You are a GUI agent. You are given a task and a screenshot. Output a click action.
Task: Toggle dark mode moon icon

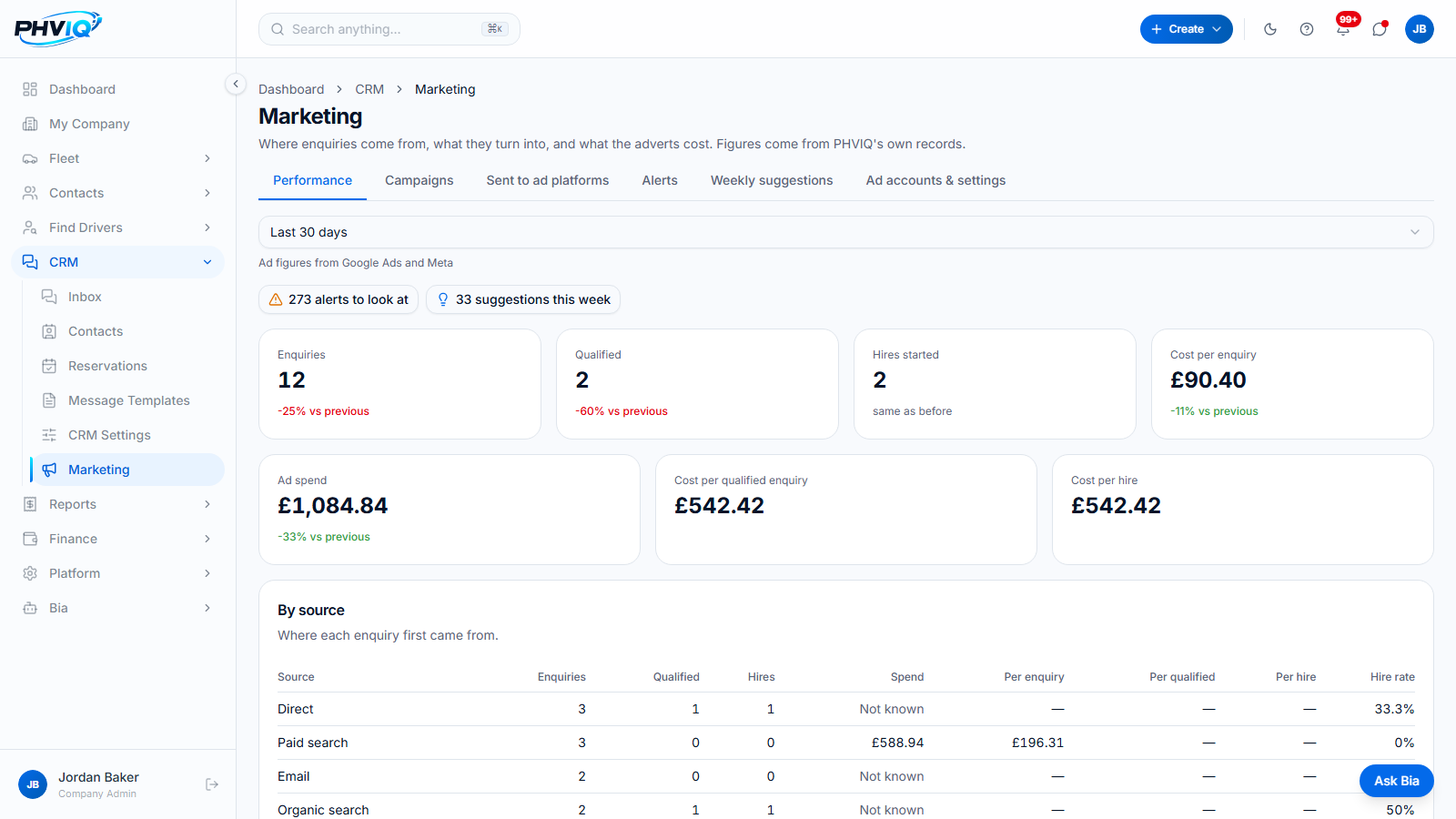tap(1270, 29)
